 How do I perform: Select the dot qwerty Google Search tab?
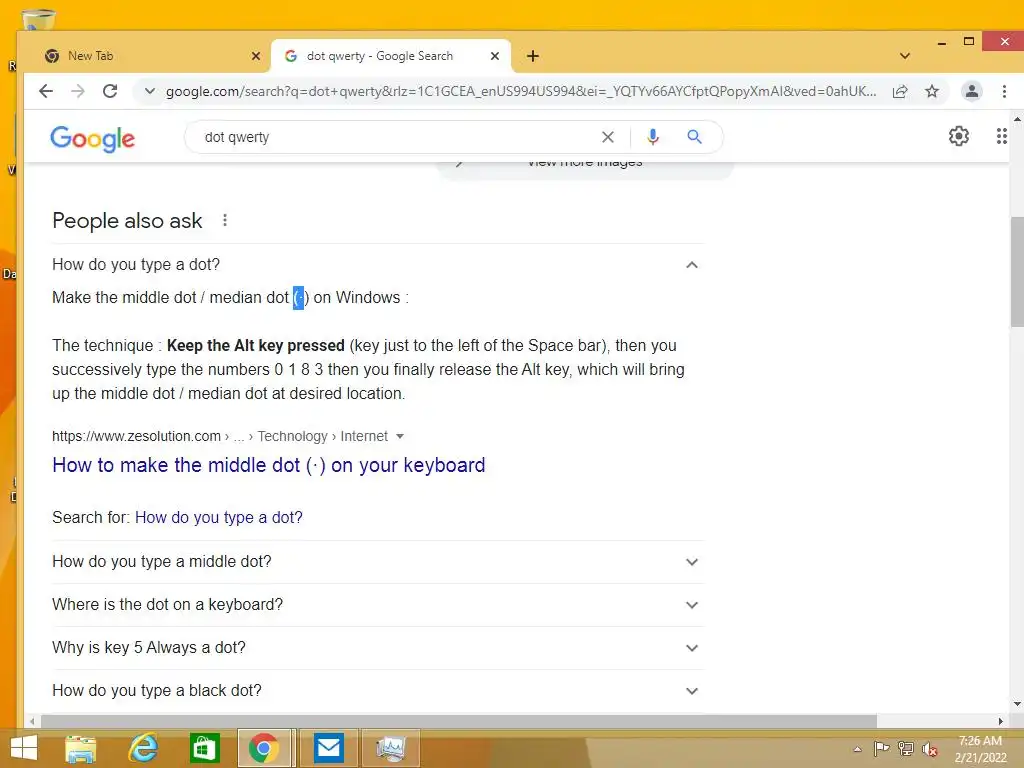(389, 56)
